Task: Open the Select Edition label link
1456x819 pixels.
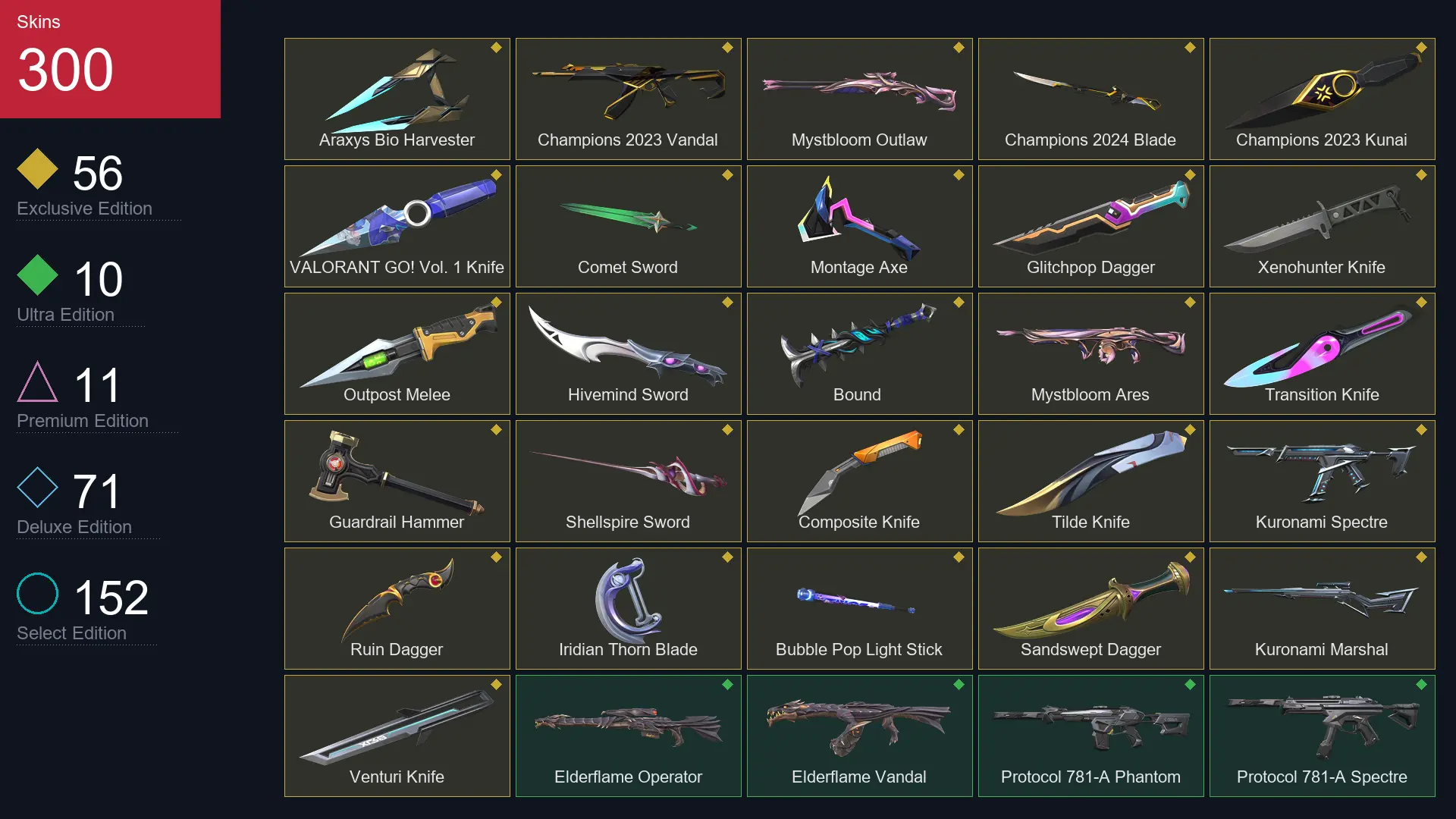Action: point(71,633)
